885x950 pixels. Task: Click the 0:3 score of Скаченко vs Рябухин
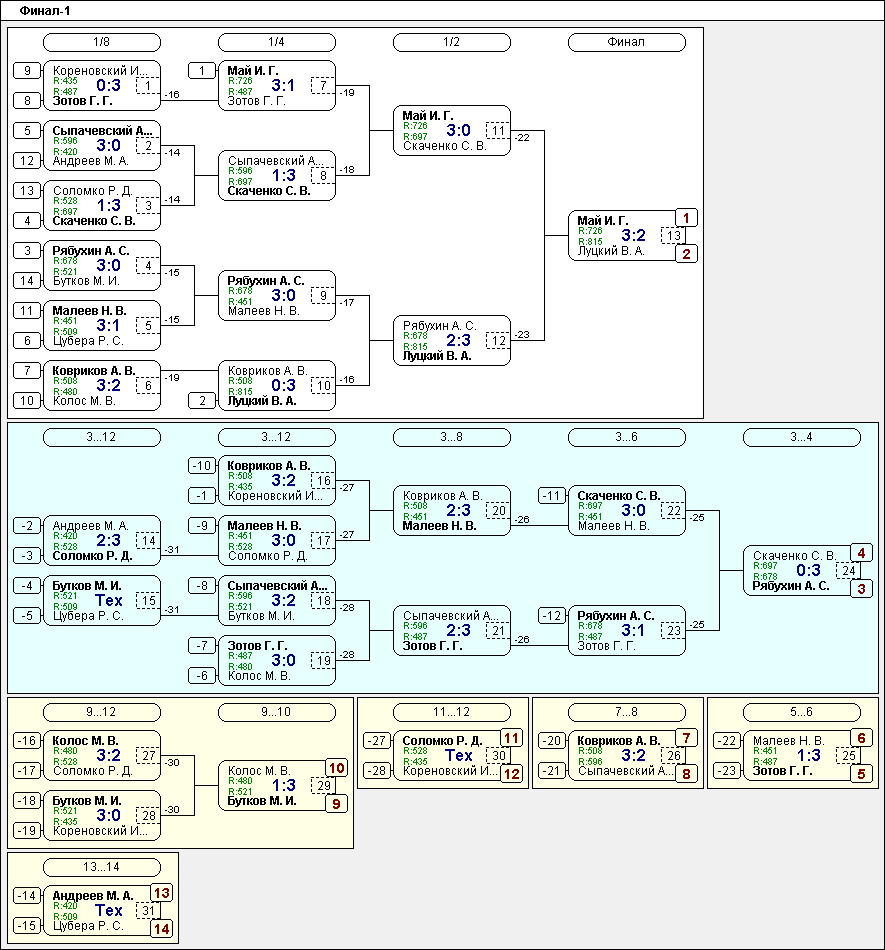(808, 571)
